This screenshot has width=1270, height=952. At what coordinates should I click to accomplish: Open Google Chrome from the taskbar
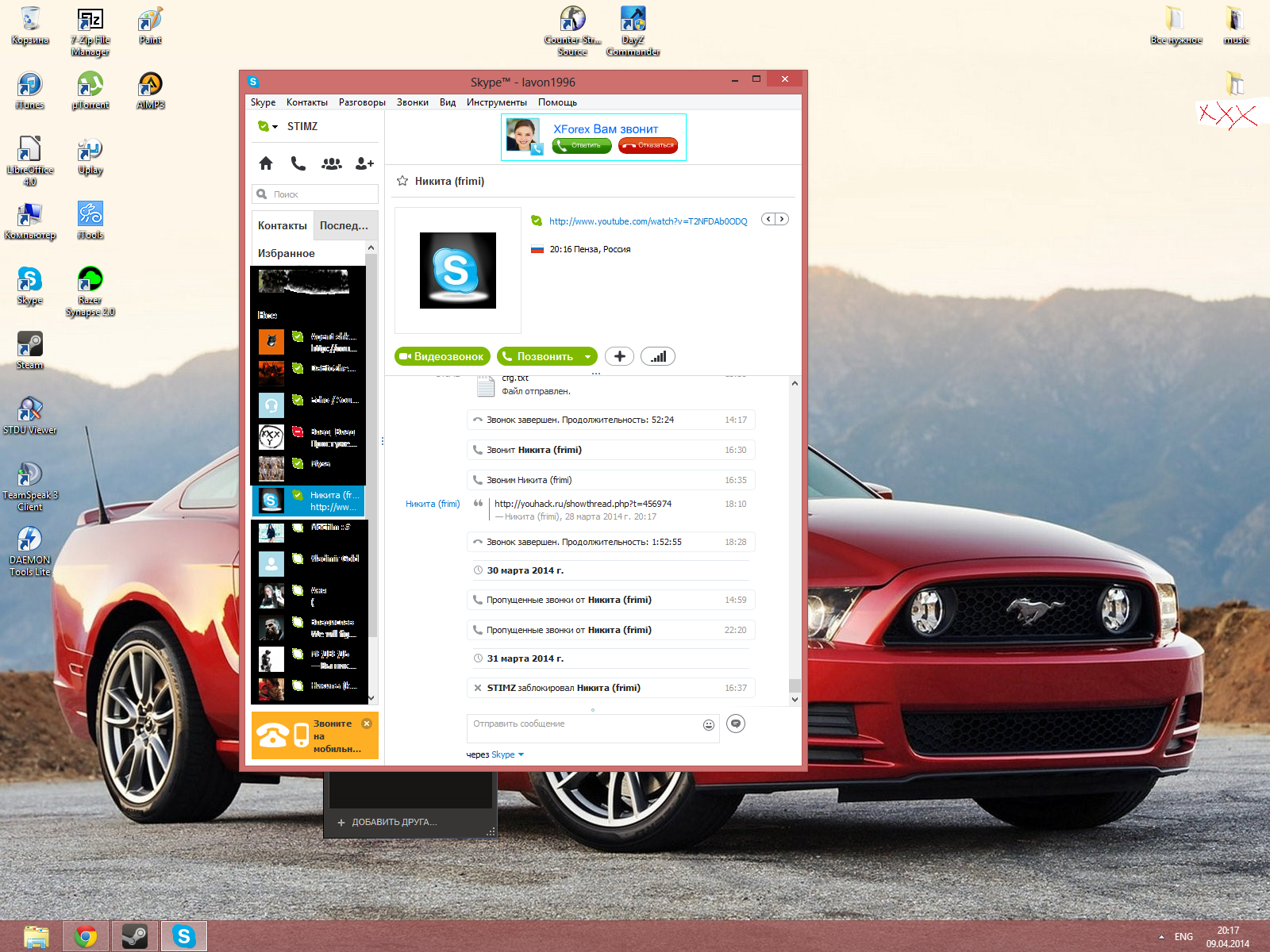click(86, 936)
